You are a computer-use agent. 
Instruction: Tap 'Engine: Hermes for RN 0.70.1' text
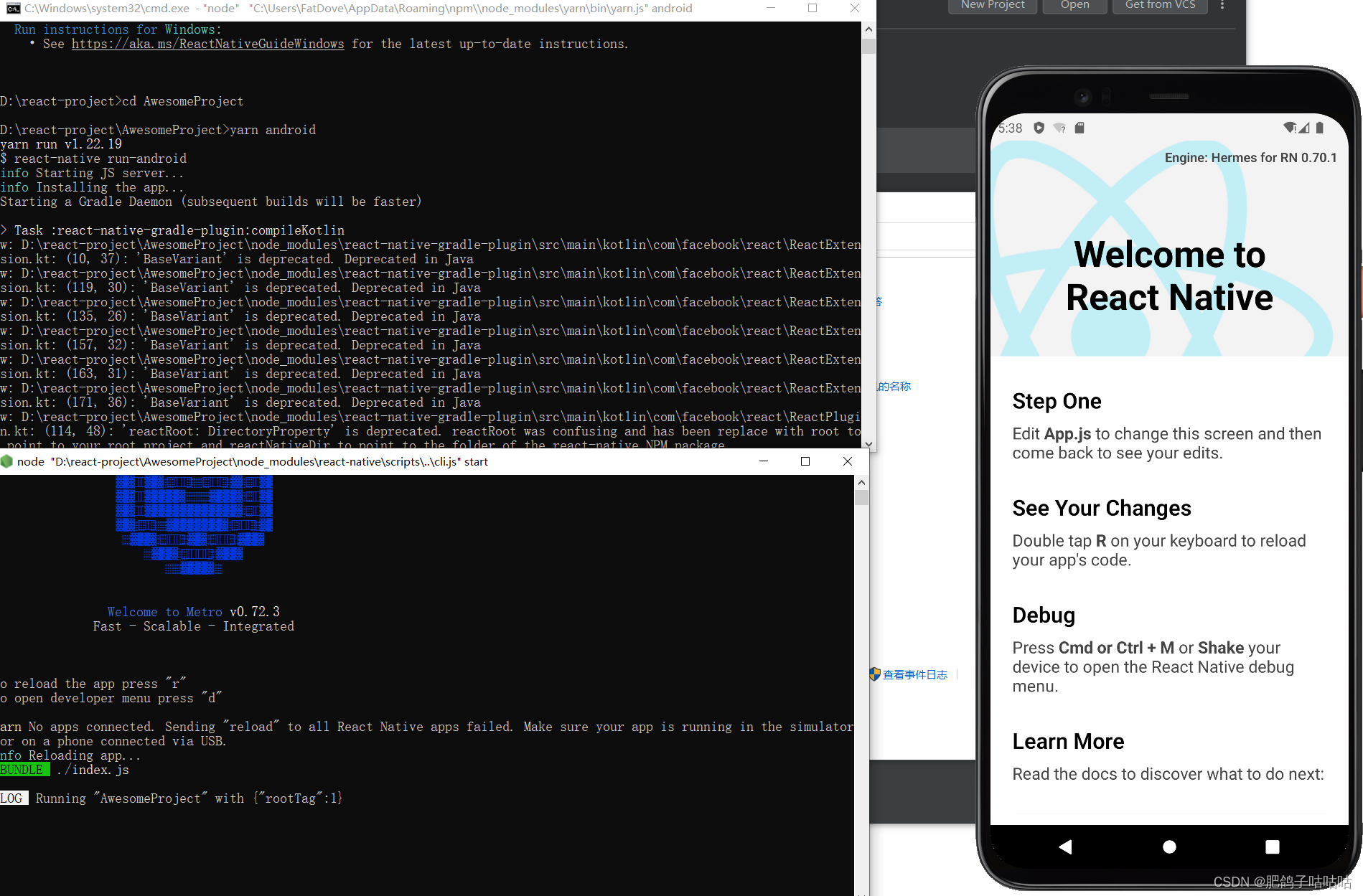(1250, 158)
